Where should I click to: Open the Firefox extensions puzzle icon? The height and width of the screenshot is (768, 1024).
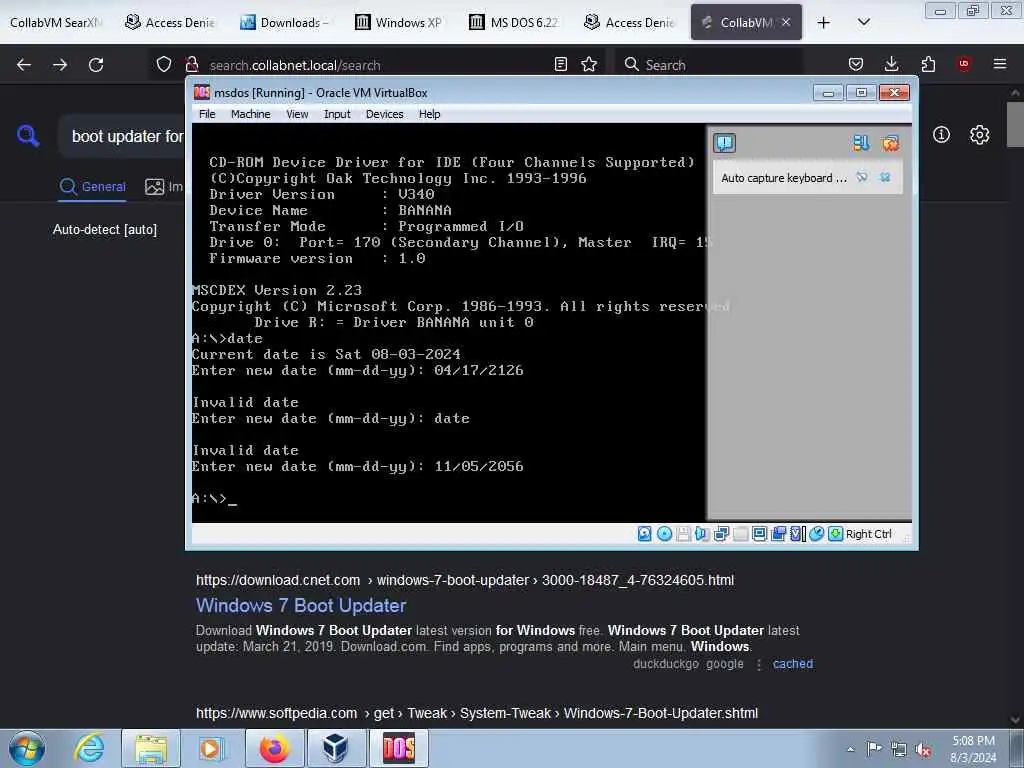click(x=928, y=64)
